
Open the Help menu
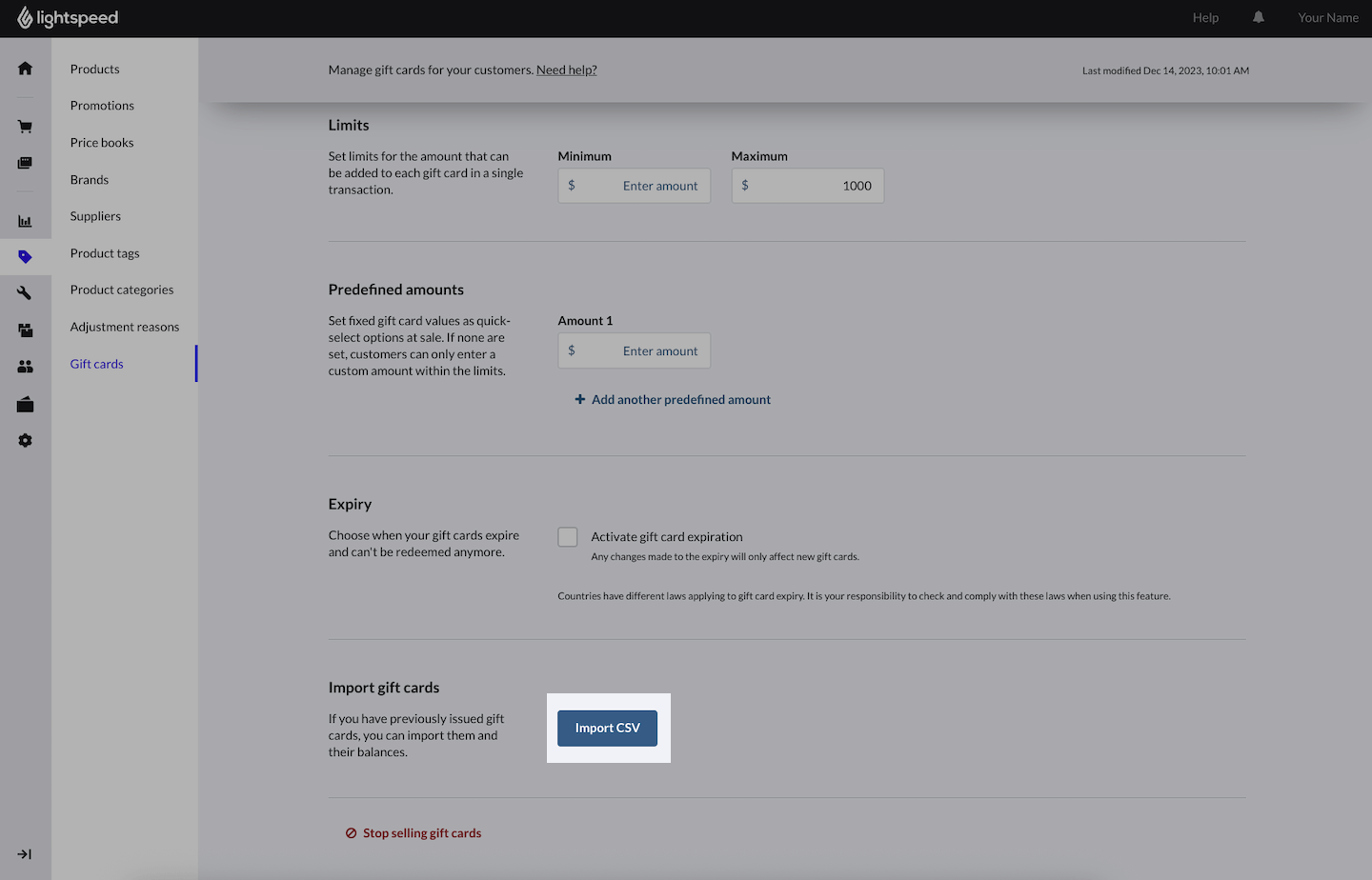pyautogui.click(x=1204, y=17)
